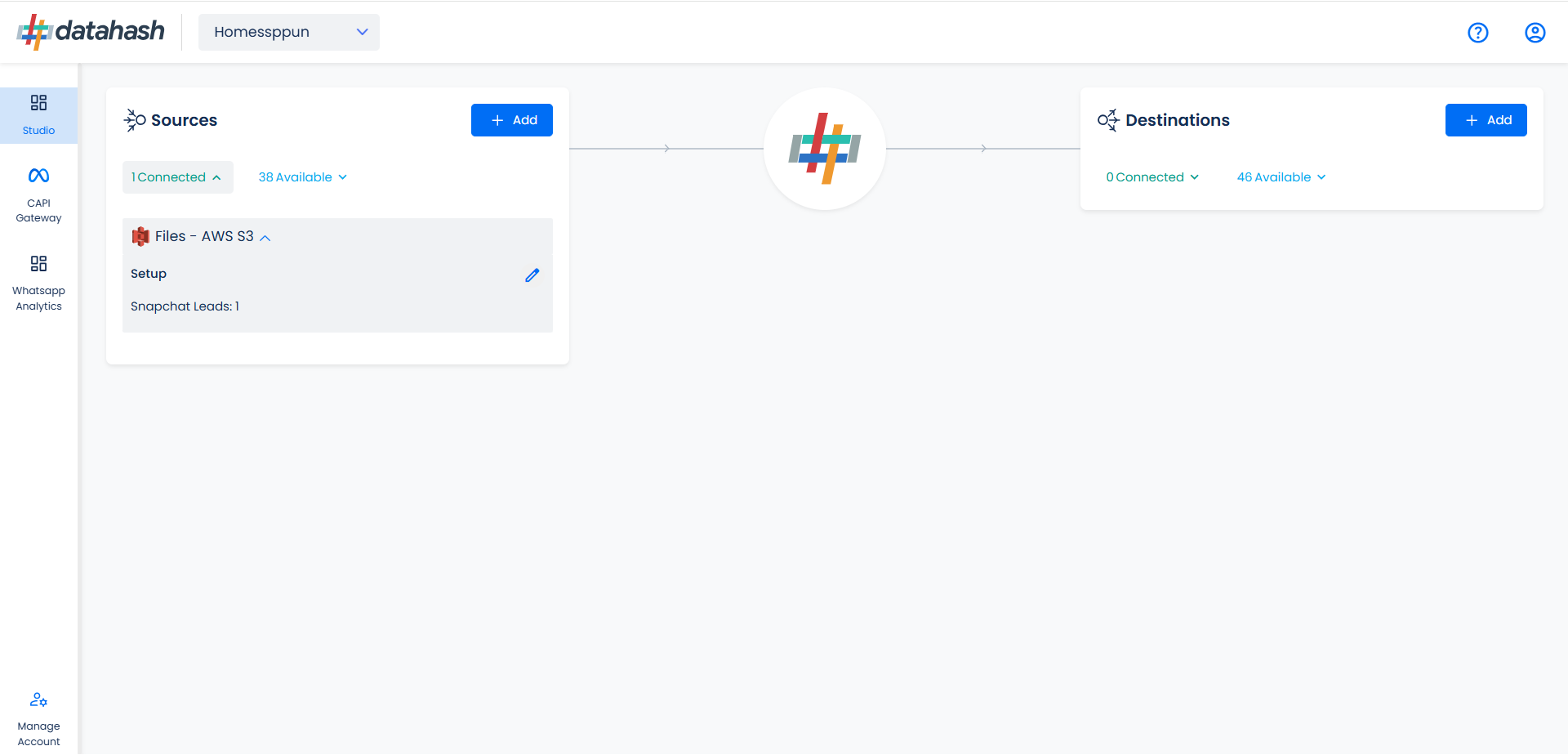Open CAPI Gateway in the sidebar
Viewport: 1568px width, 755px height.
coord(38,195)
